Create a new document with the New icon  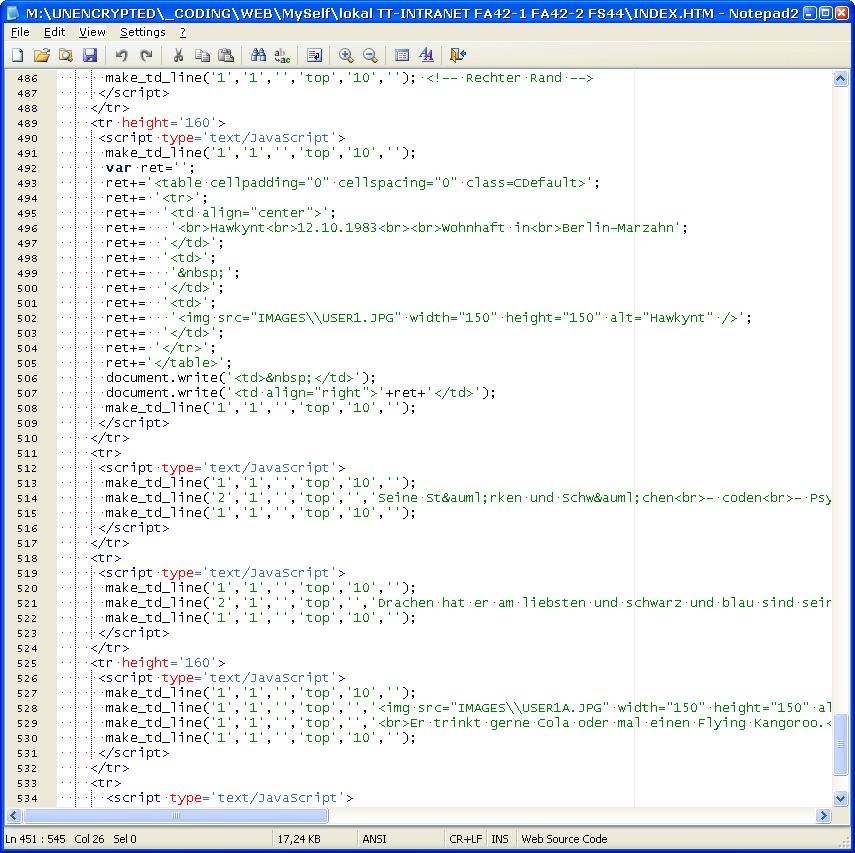[17, 55]
